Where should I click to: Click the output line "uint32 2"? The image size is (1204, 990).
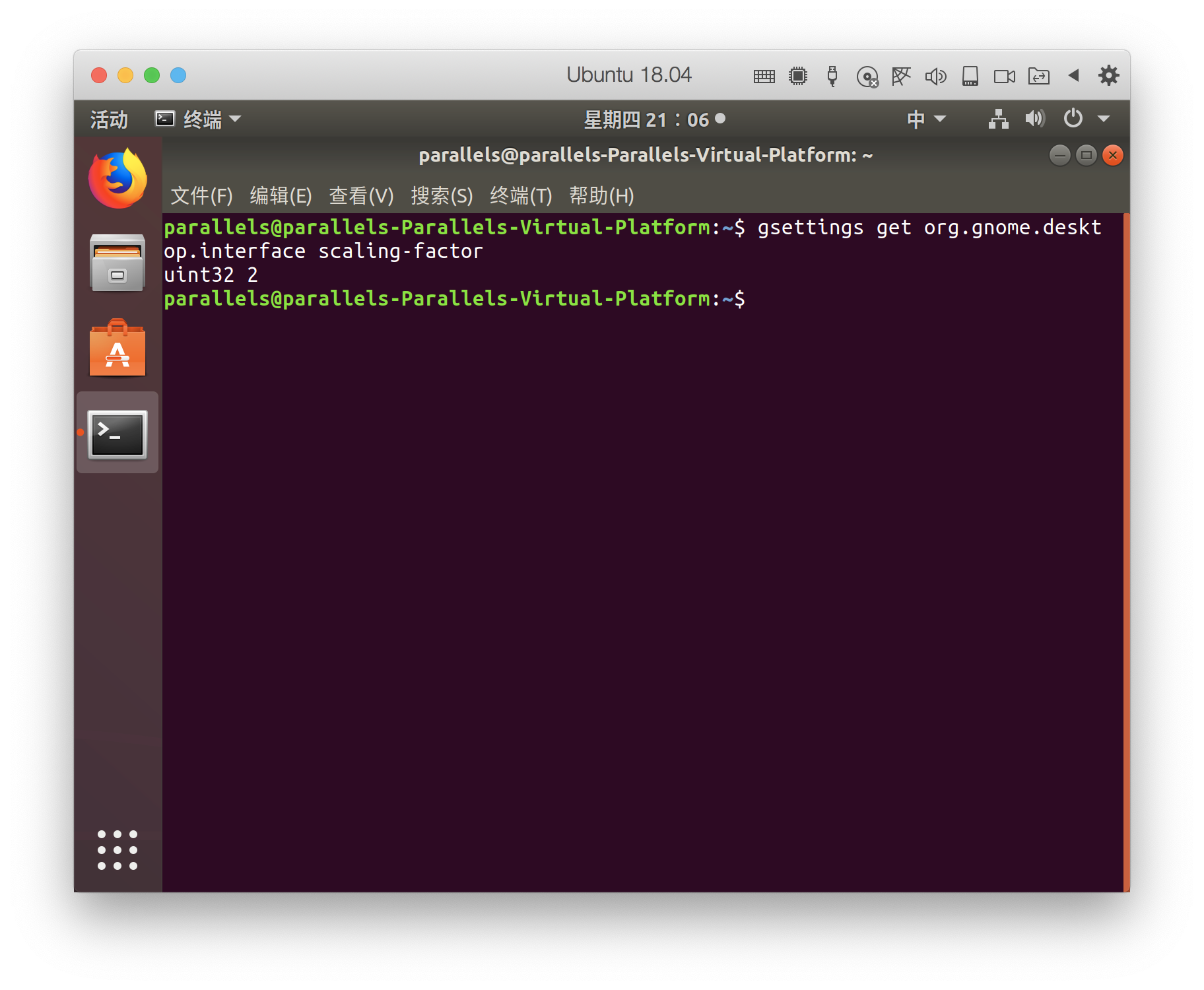(x=211, y=275)
